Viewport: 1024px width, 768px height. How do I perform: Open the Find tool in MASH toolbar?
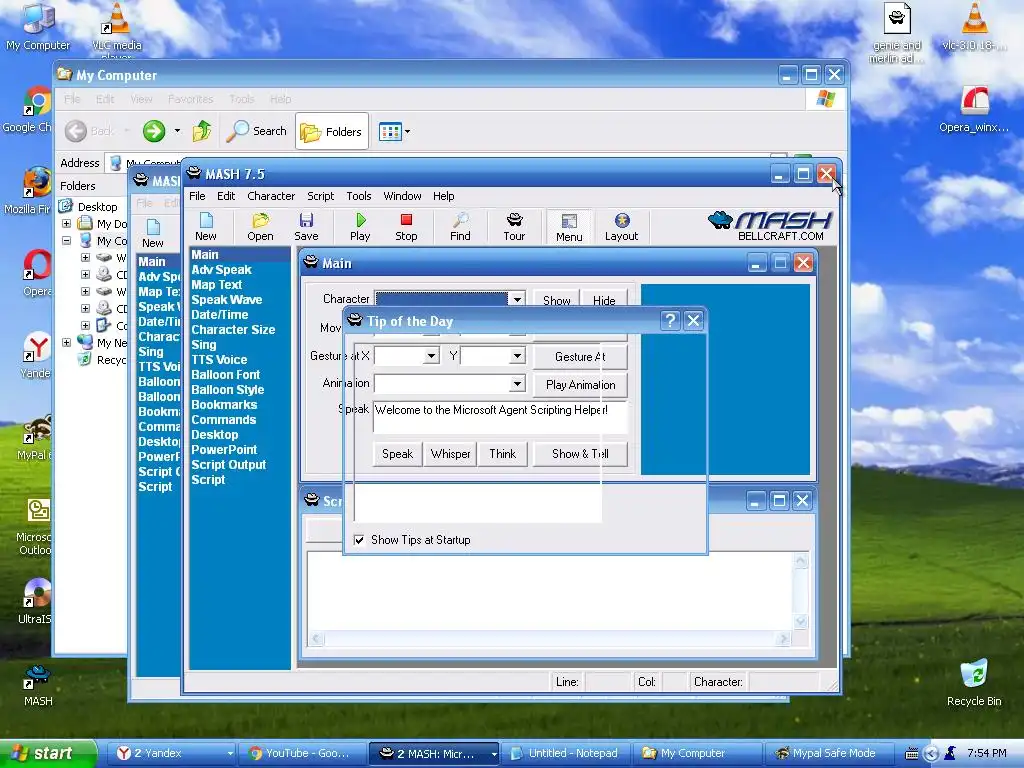click(460, 227)
